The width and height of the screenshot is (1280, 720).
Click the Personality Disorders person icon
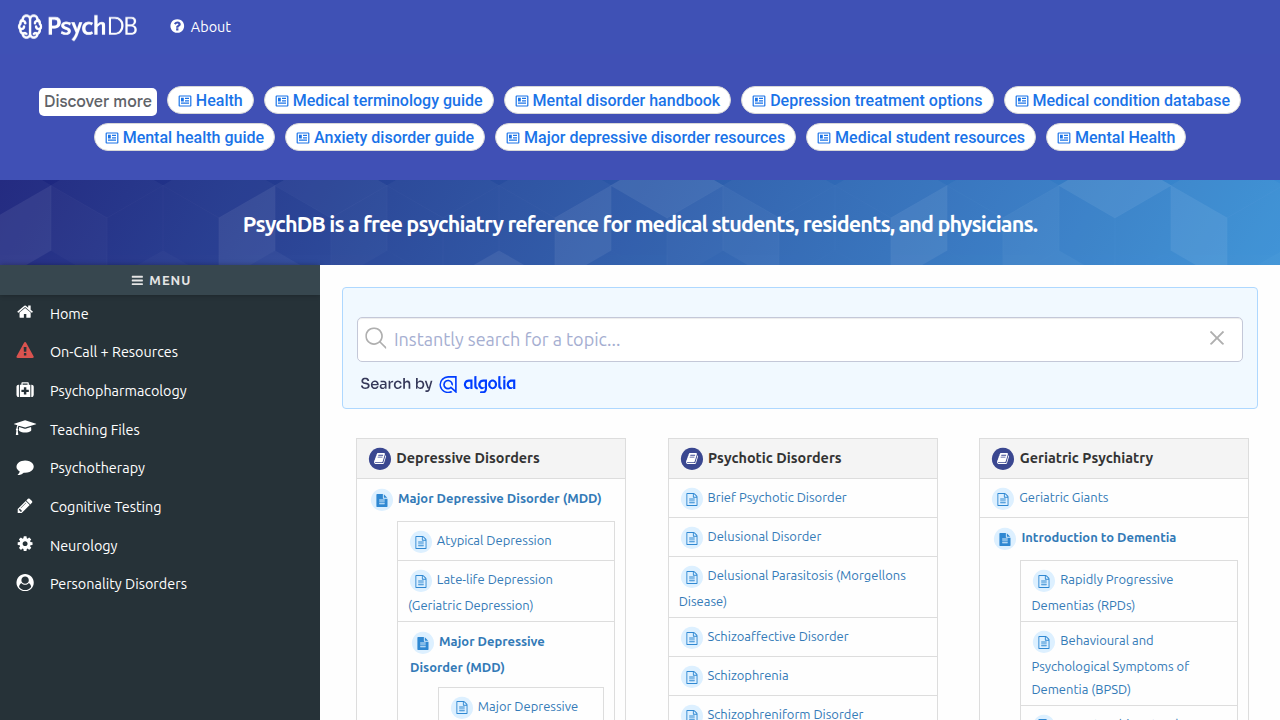click(25, 583)
